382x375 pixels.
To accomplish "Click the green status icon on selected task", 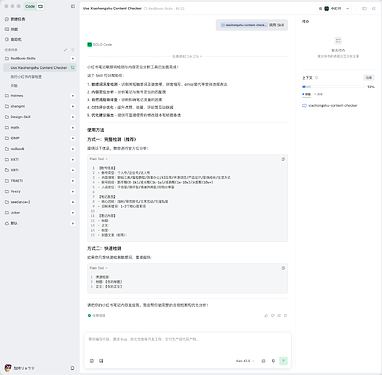I will pyautogui.click(x=73, y=68).
